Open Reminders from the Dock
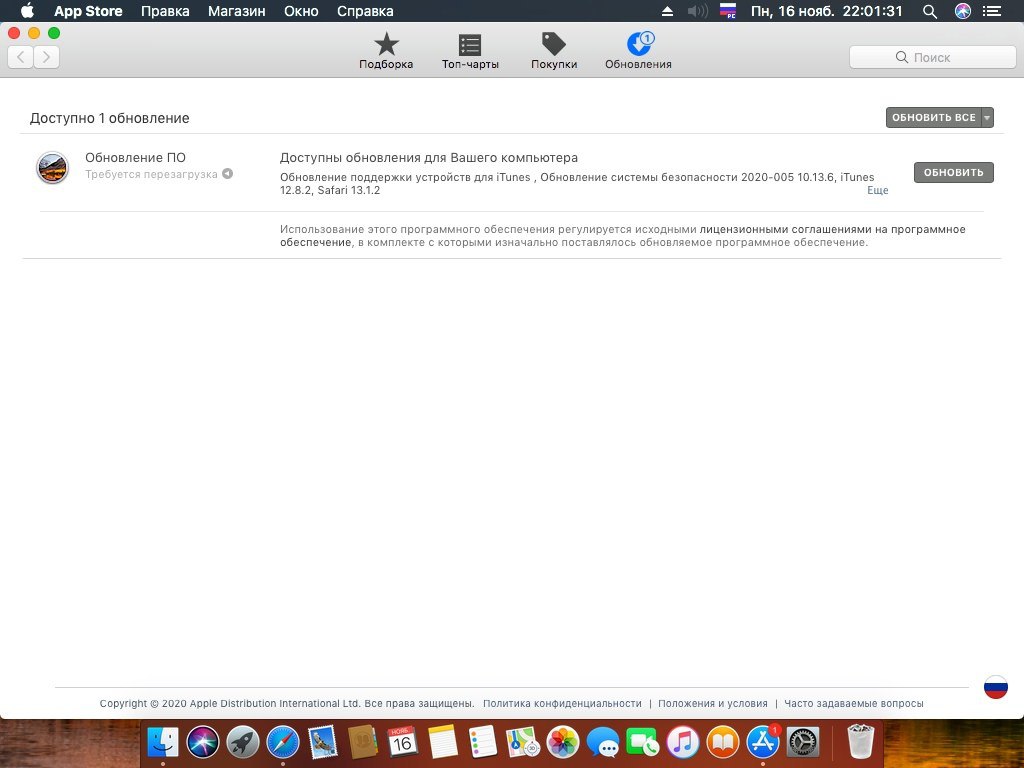 483,742
